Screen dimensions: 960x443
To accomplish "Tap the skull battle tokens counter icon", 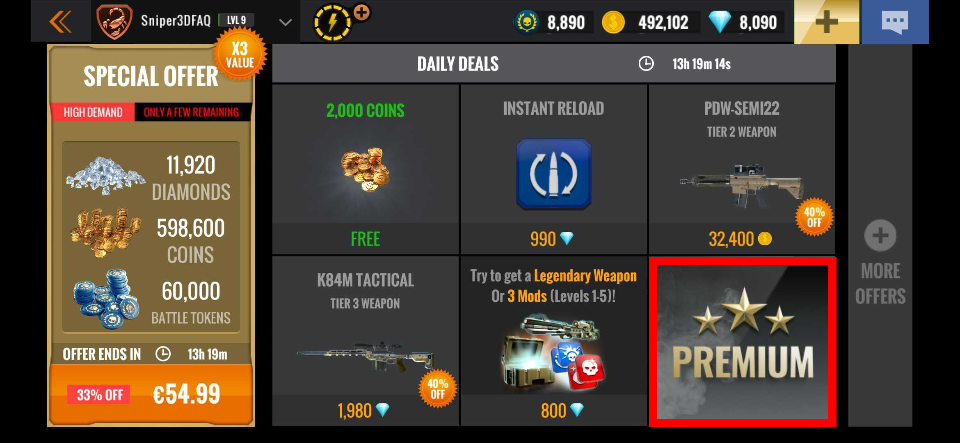I will point(527,23).
